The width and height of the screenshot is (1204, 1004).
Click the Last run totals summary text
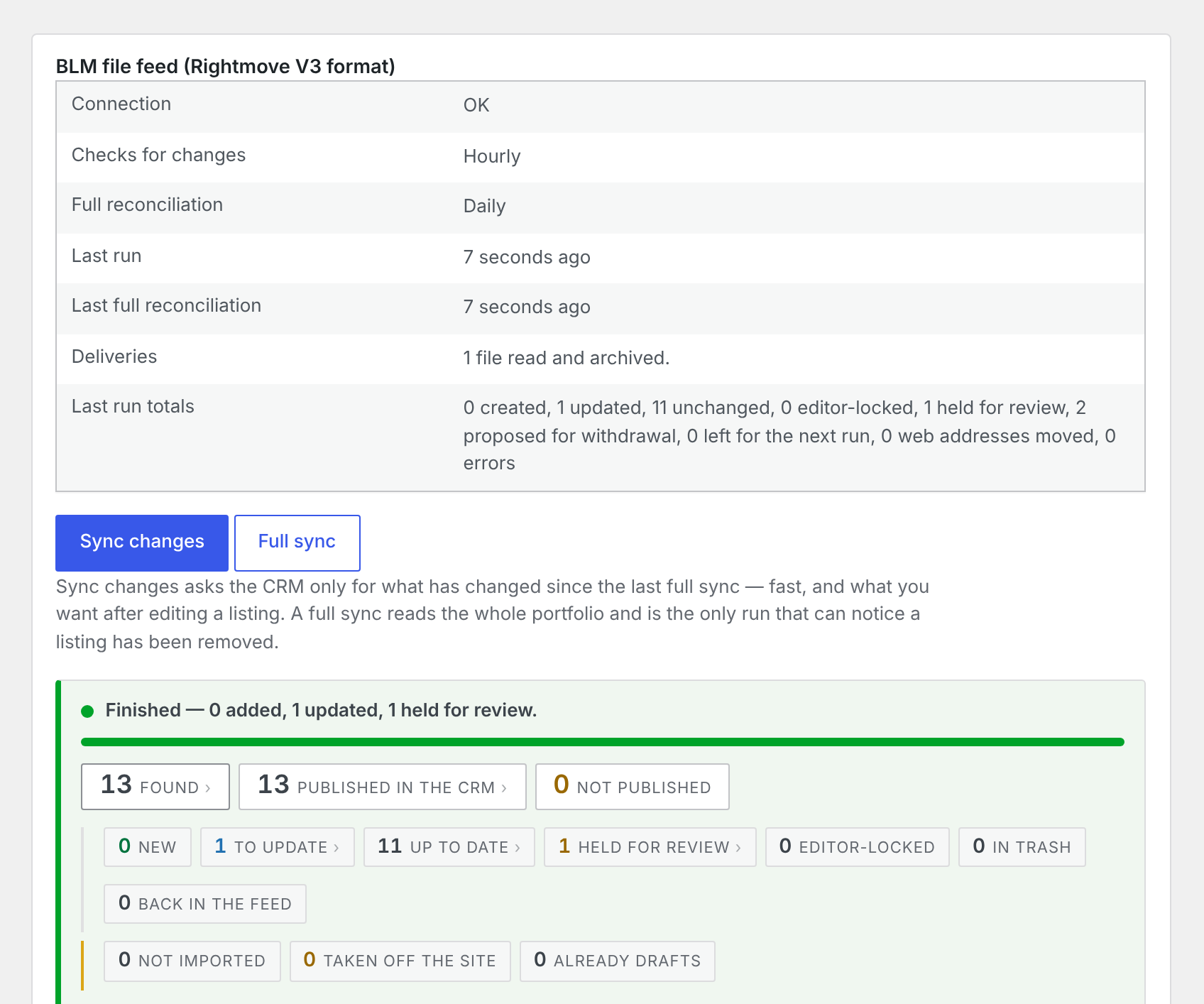[x=789, y=435]
